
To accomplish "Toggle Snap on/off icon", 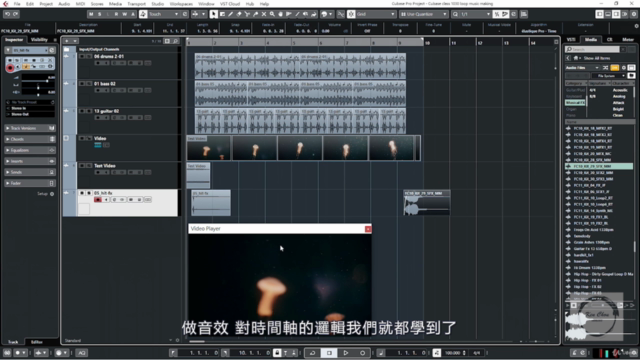I will (x=351, y=14).
